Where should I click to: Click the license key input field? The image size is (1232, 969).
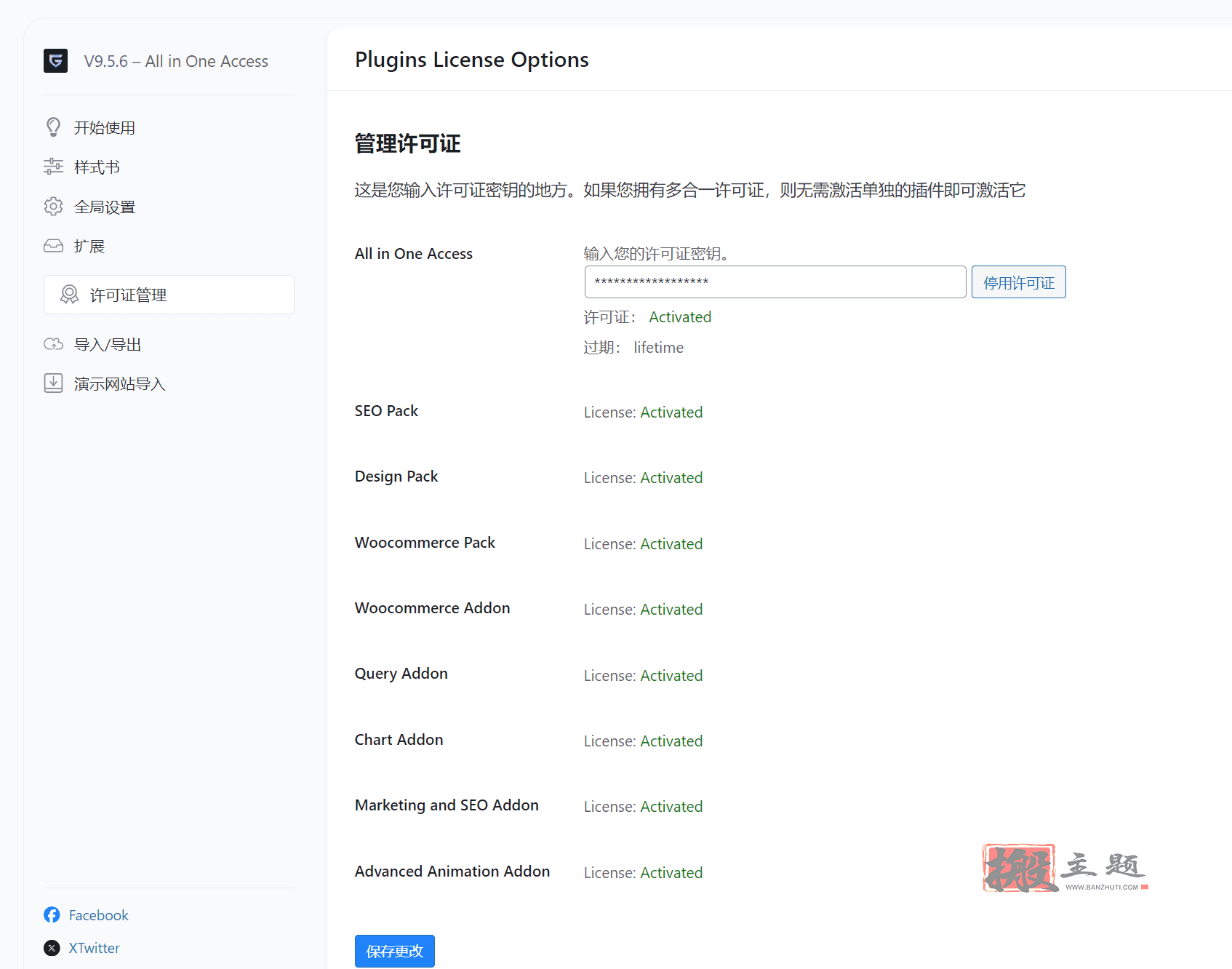pyautogui.click(x=775, y=282)
